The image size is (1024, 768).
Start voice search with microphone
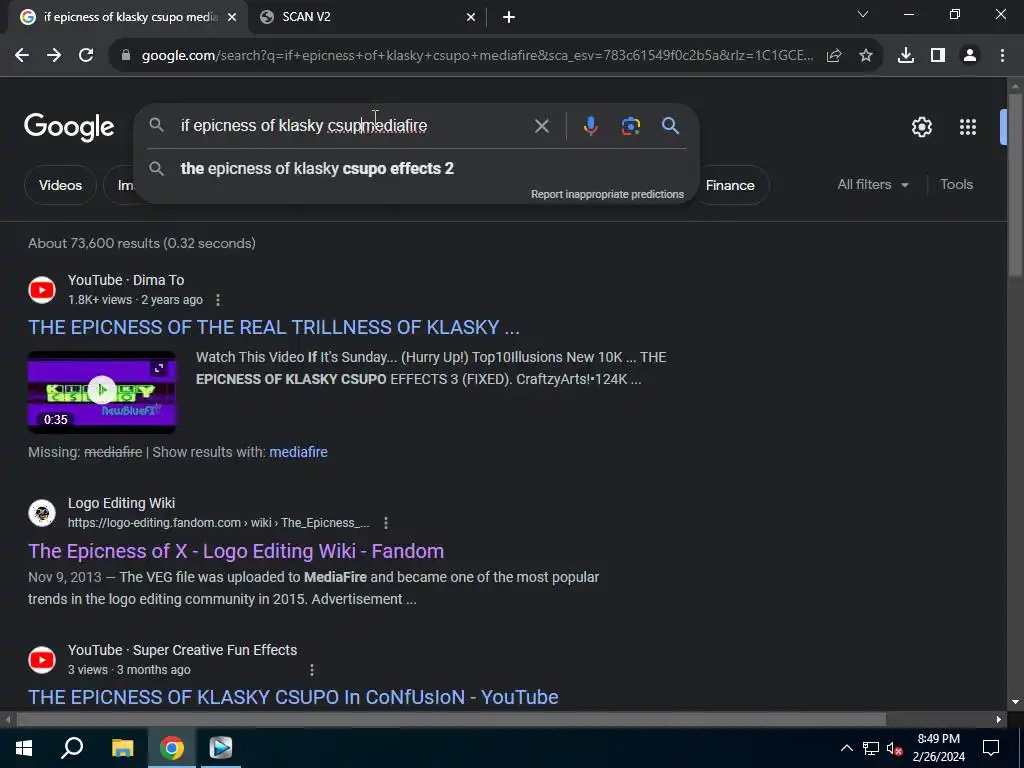click(590, 126)
